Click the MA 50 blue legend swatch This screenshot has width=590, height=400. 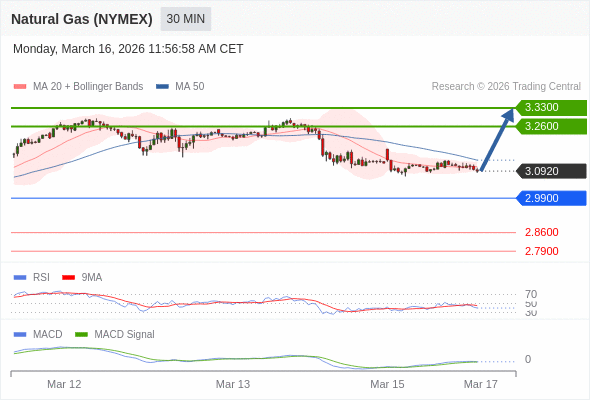pyautogui.click(x=162, y=87)
